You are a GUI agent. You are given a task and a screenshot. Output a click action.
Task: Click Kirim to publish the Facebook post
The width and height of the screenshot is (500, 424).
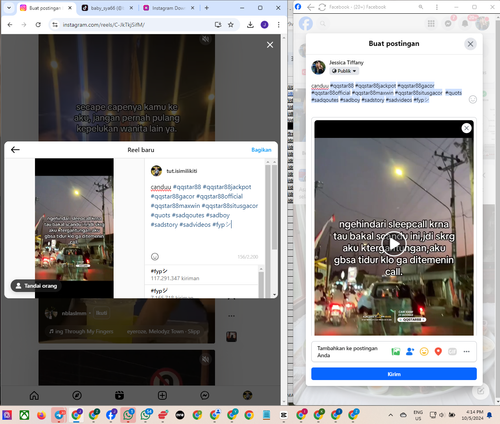point(394,374)
